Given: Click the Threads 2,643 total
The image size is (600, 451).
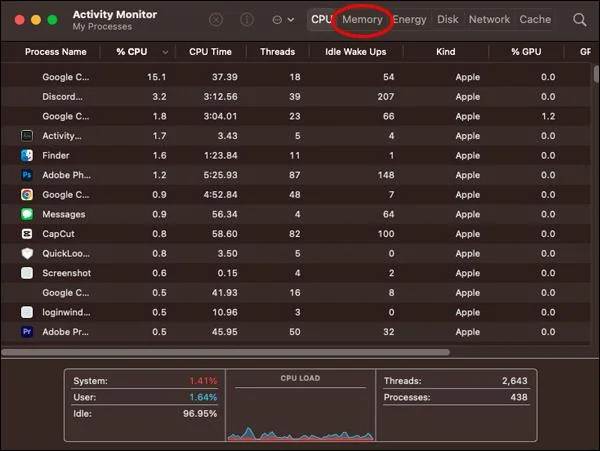Looking at the screenshot, I should pos(514,381).
